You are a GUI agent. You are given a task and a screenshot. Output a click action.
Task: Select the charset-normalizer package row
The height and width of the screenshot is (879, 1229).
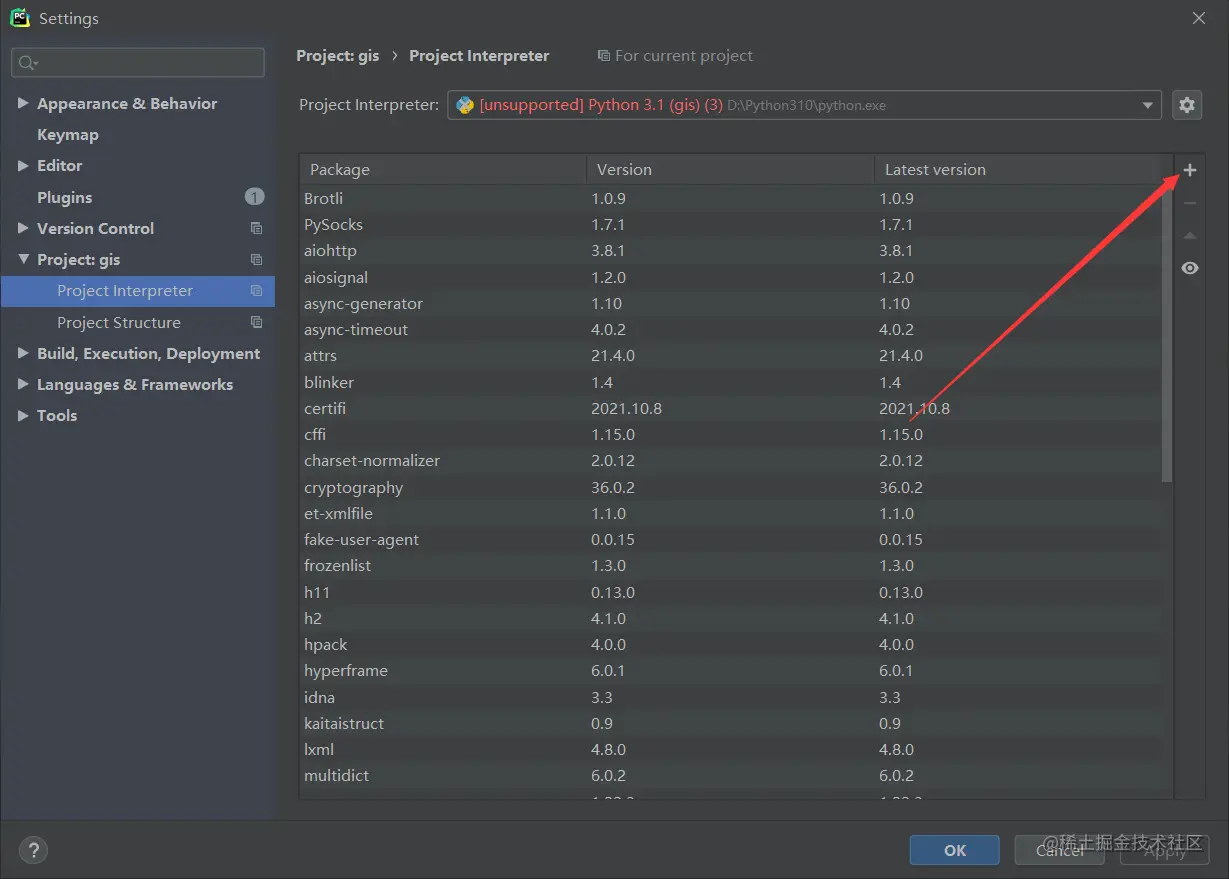[730, 460]
